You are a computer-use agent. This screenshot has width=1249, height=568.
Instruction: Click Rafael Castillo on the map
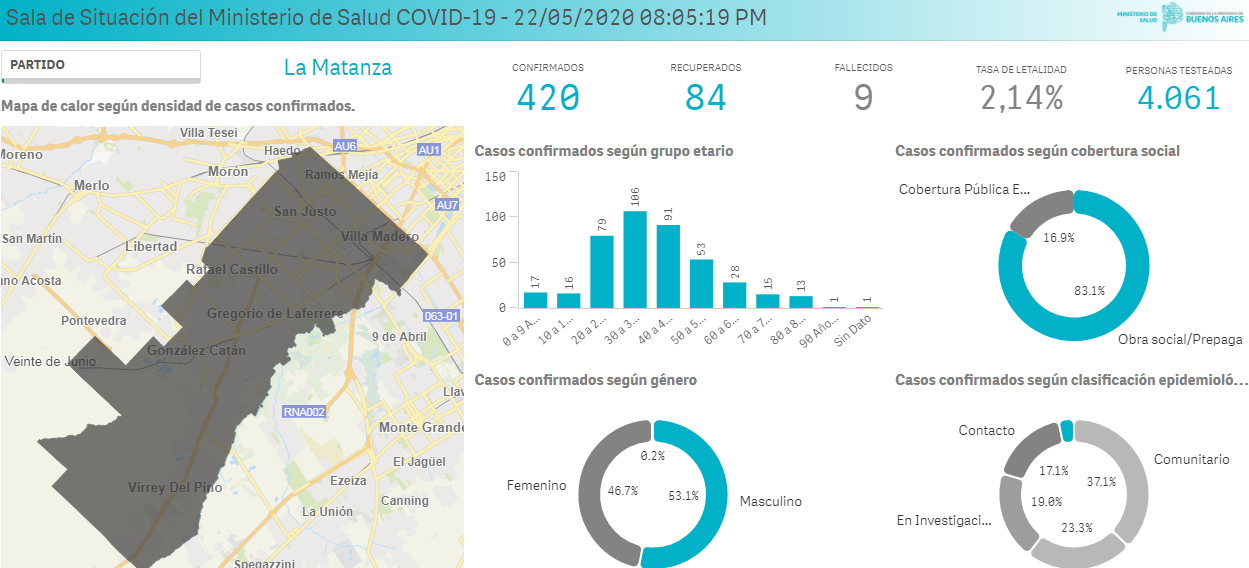click(232, 269)
